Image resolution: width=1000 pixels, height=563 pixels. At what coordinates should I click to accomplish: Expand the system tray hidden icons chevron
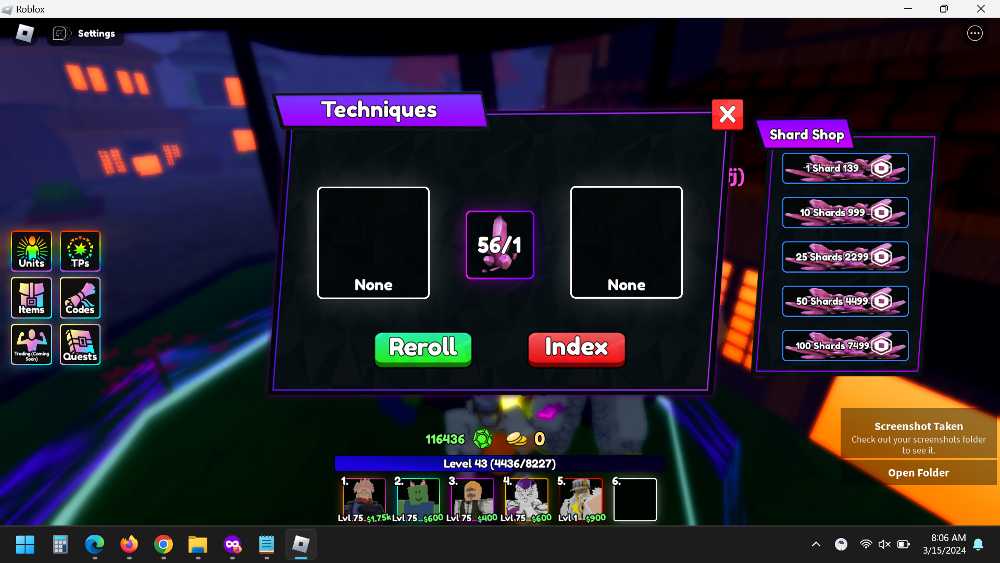click(x=816, y=545)
